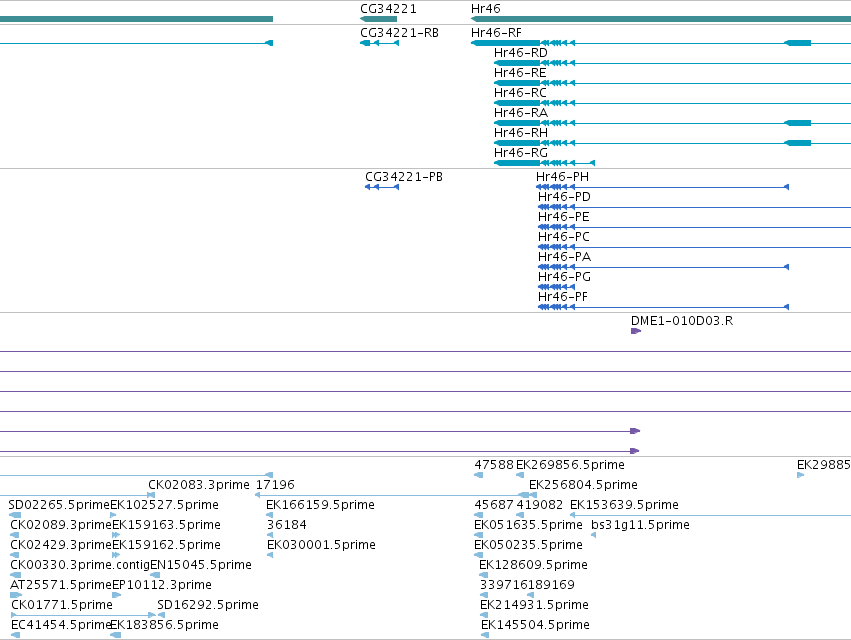Click EST label 419082
The image size is (851, 640).
click(539, 505)
